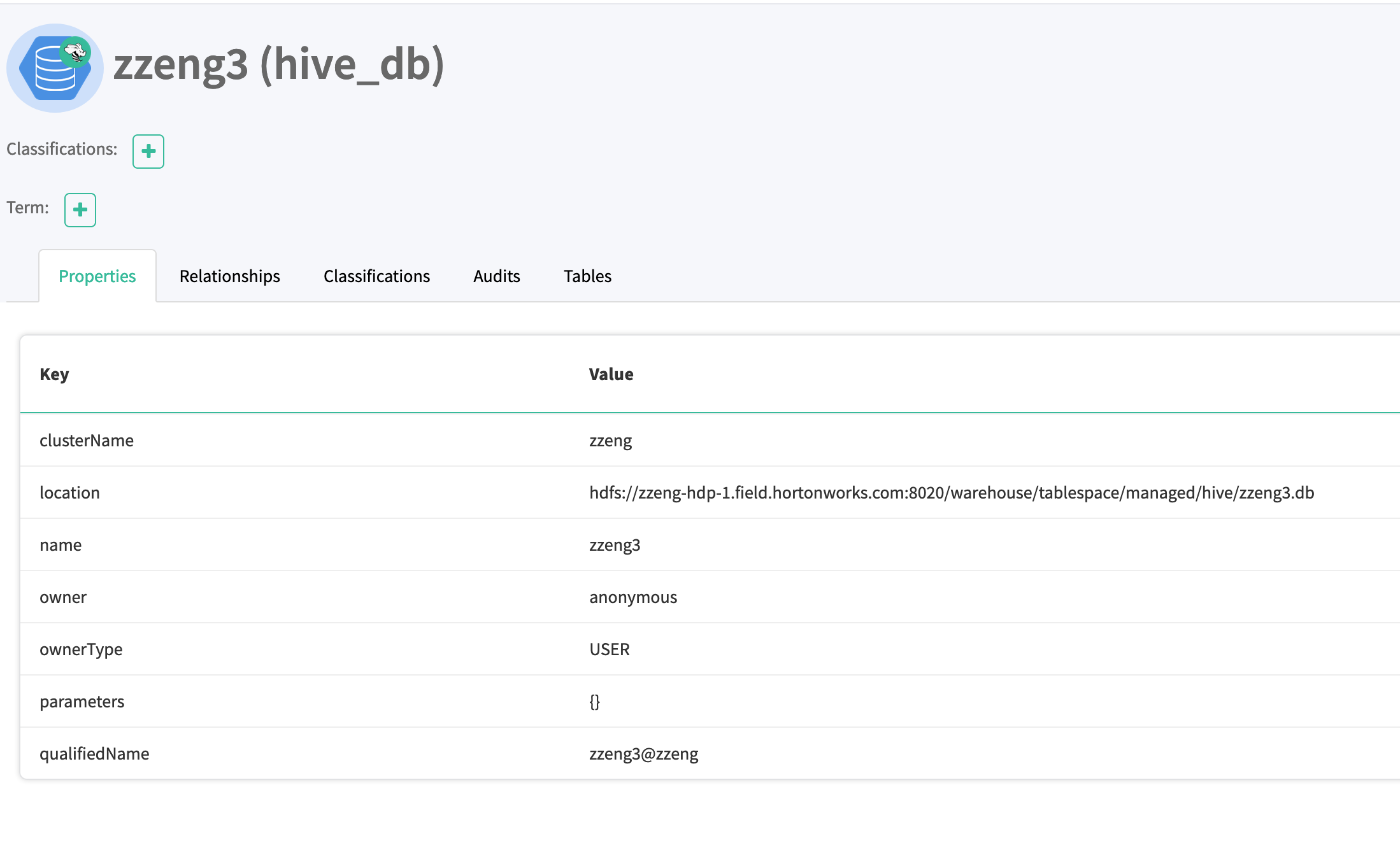Image resolution: width=1400 pixels, height=843 pixels.
Task: Add a classification with the plus button
Action: 148,152
